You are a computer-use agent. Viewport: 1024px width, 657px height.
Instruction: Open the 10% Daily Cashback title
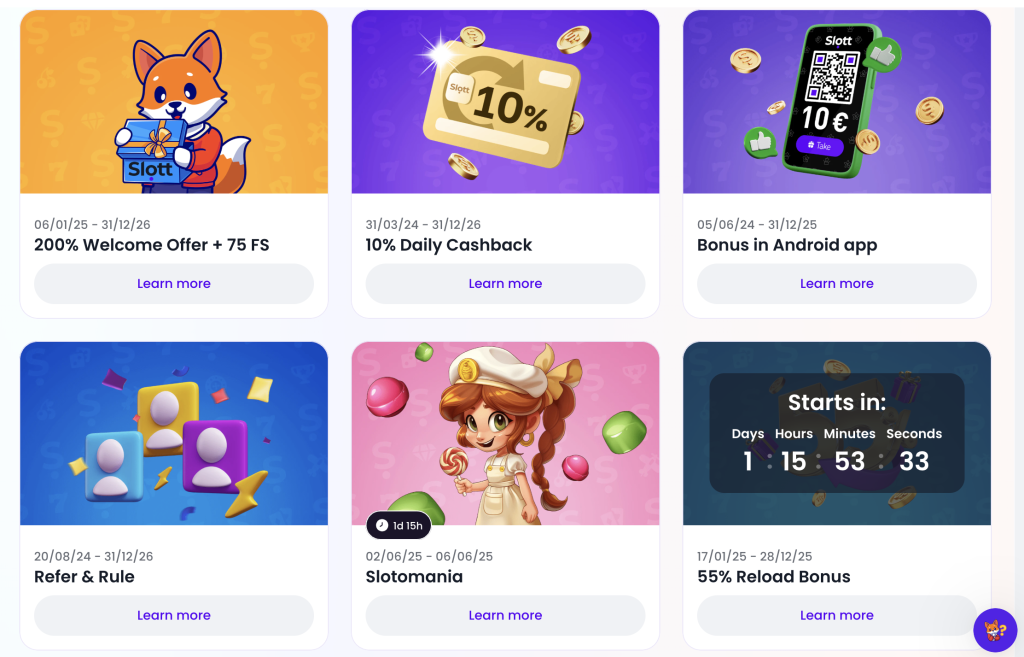tap(449, 245)
